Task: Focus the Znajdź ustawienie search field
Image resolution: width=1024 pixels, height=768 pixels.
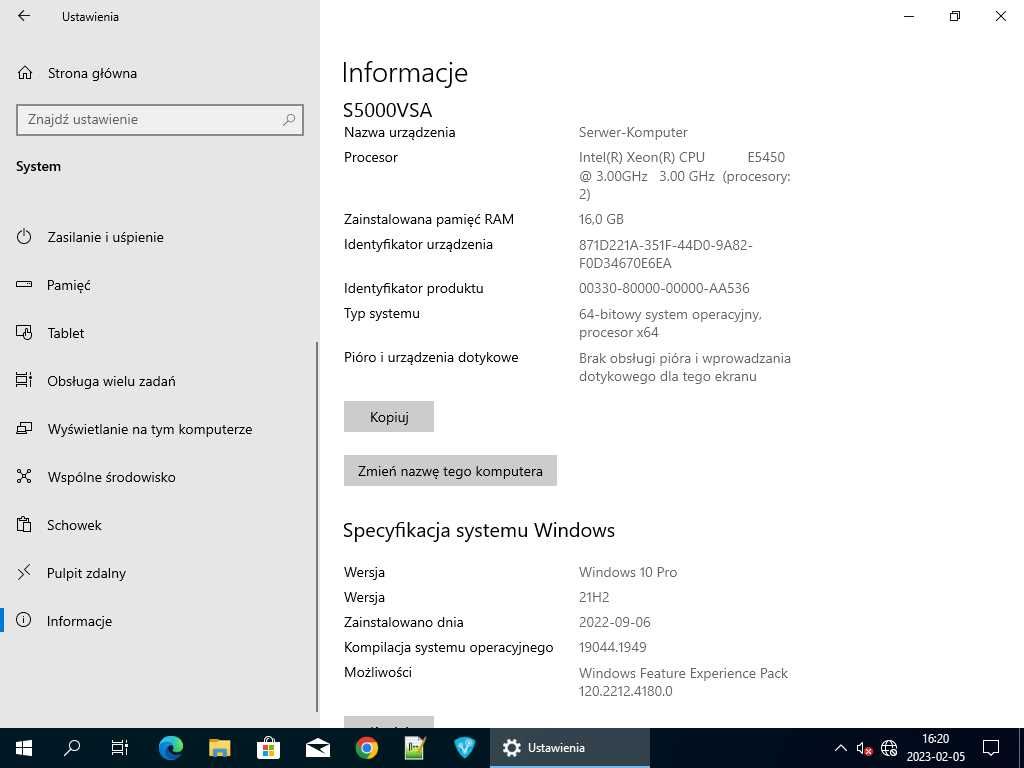Action: pyautogui.click(x=159, y=120)
